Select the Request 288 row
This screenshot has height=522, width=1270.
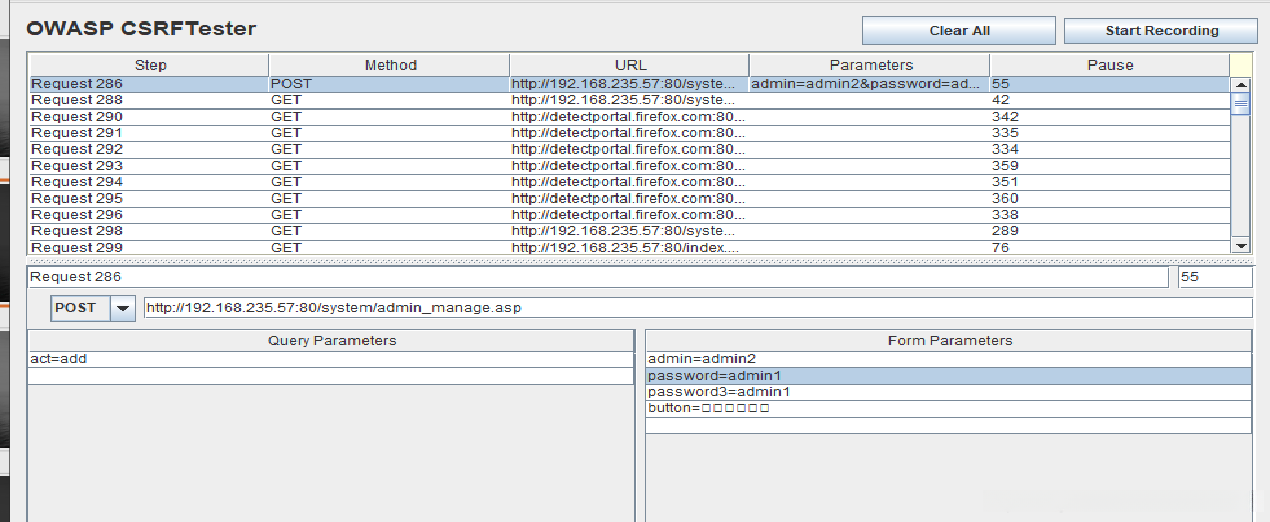point(629,100)
